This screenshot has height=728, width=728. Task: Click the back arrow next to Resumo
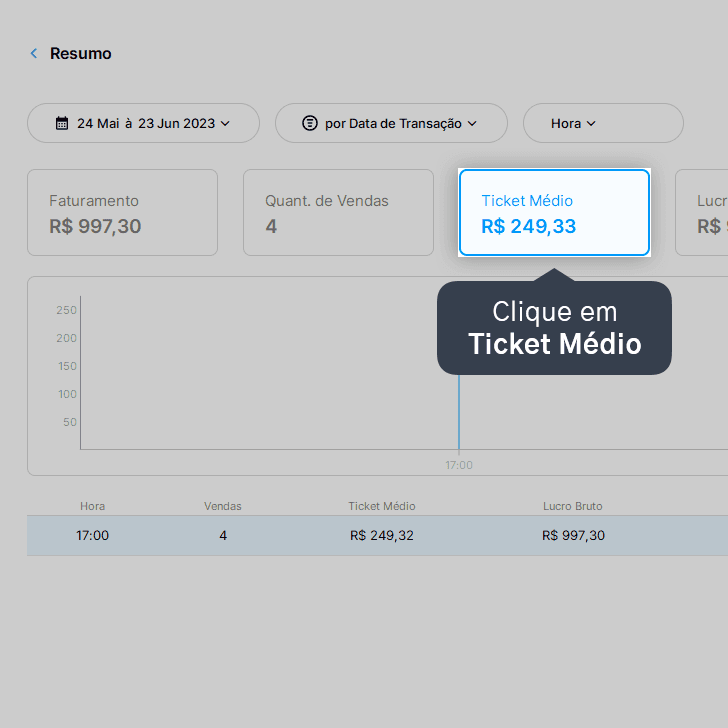click(34, 53)
